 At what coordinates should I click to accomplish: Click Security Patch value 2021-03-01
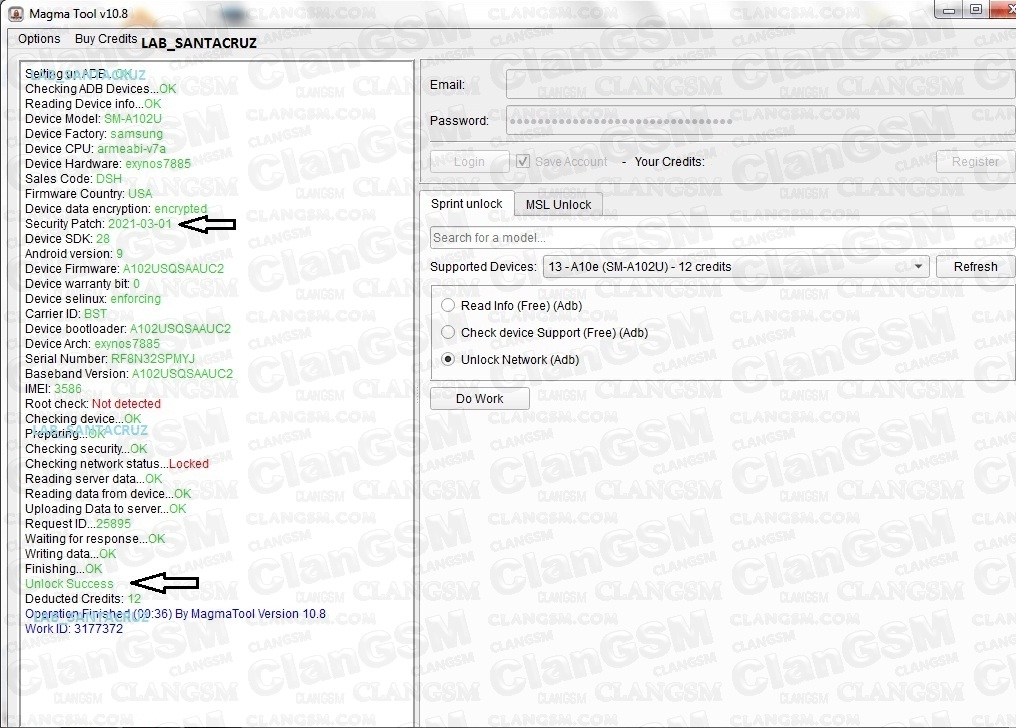click(140, 223)
